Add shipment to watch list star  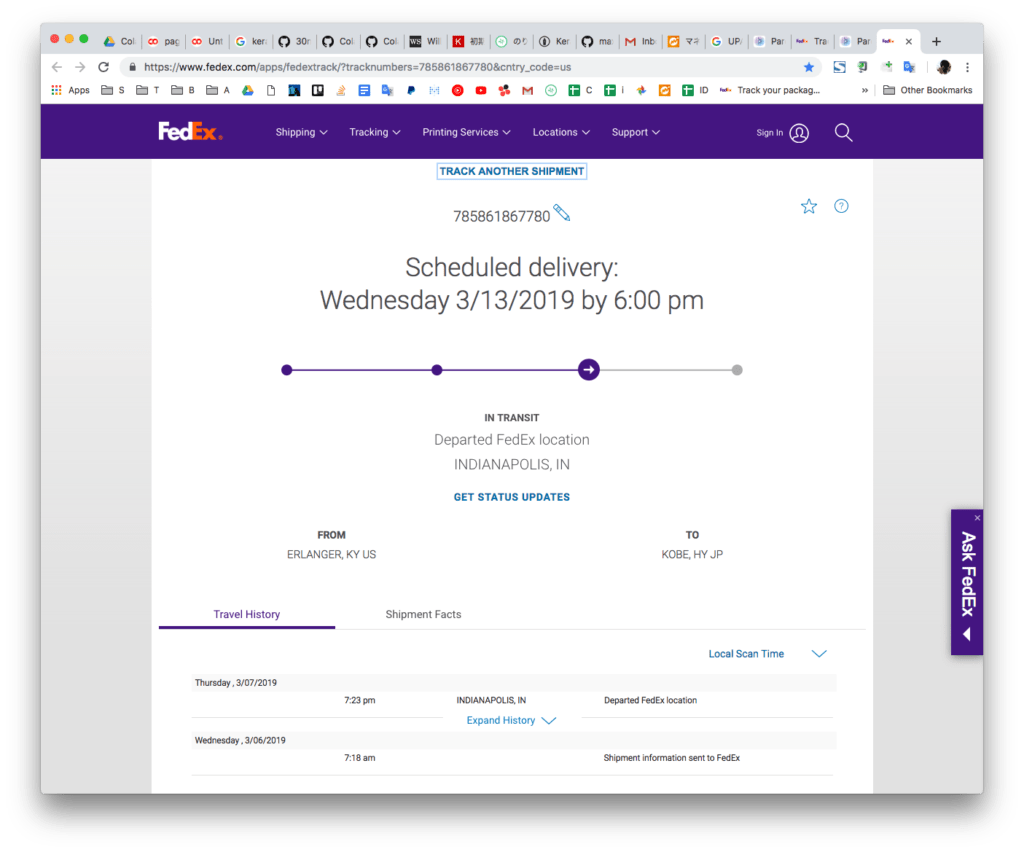(x=808, y=206)
